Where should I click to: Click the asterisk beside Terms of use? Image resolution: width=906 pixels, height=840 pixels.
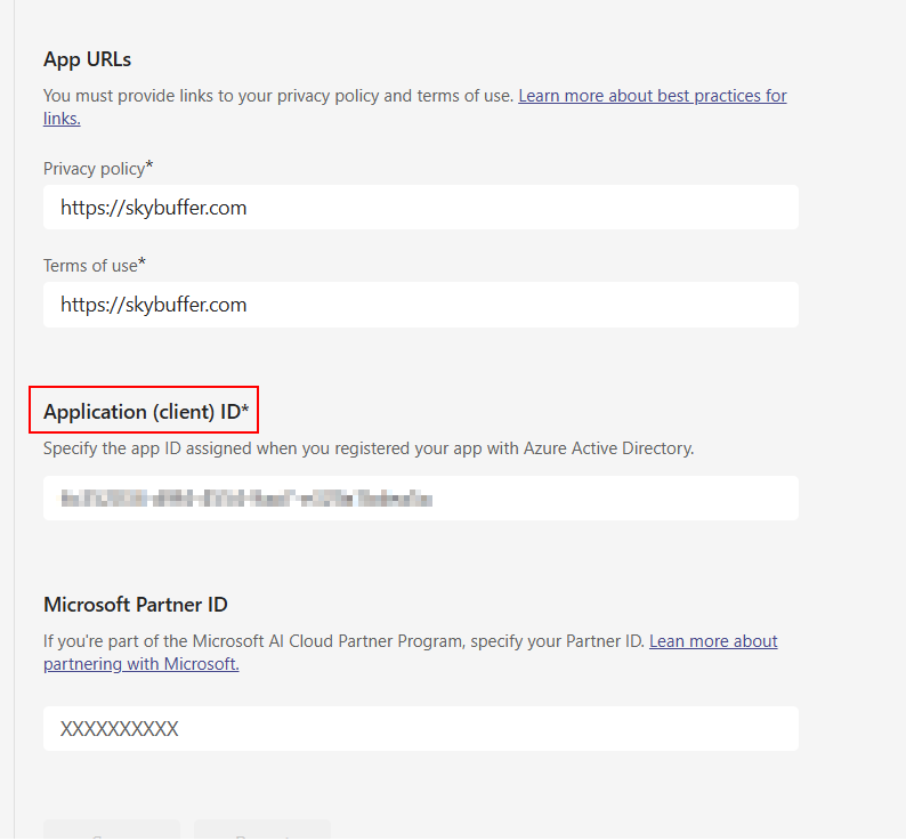142,263
